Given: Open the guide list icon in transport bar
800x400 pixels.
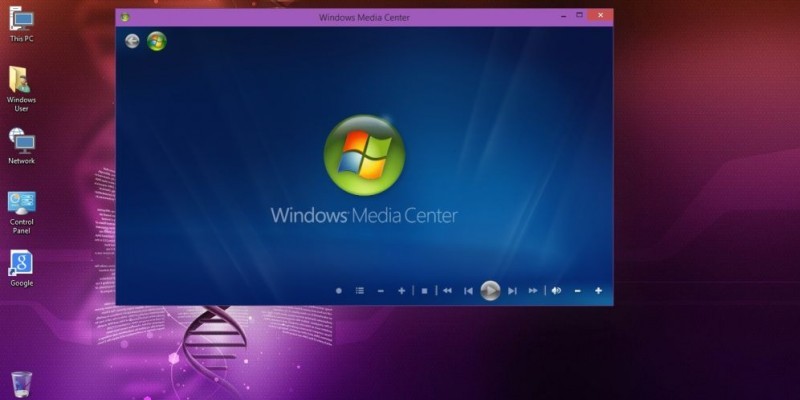Looking at the screenshot, I should pyautogui.click(x=360, y=291).
